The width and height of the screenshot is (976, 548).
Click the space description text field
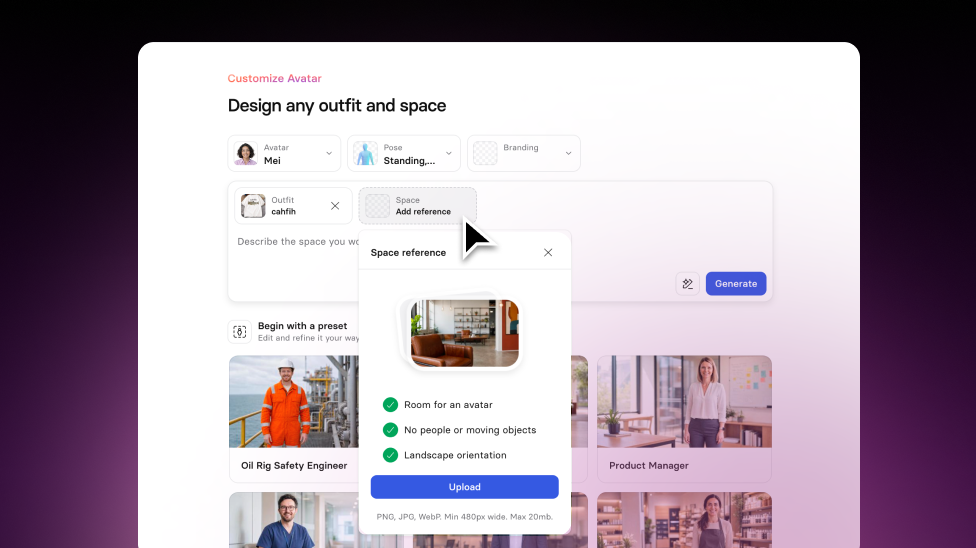tap(298, 242)
